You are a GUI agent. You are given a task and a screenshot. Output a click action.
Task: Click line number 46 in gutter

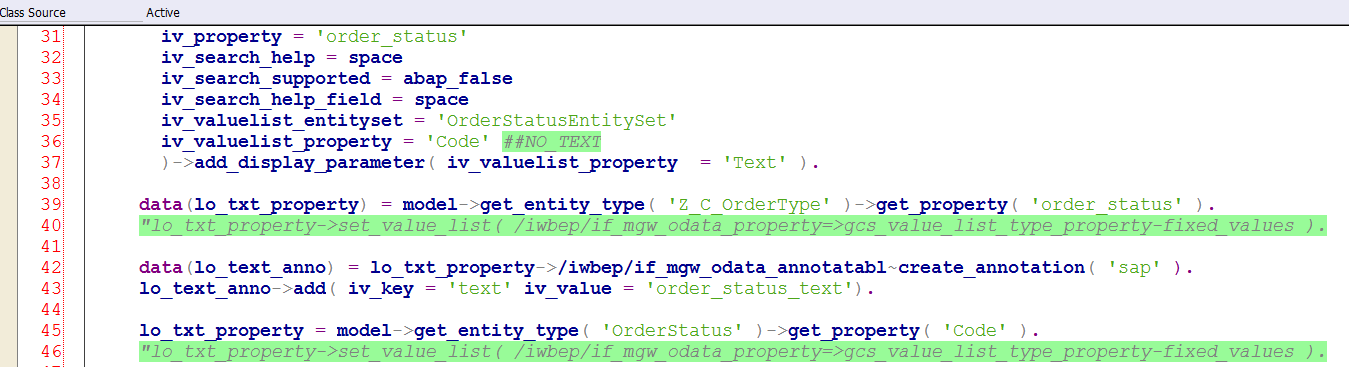52,352
